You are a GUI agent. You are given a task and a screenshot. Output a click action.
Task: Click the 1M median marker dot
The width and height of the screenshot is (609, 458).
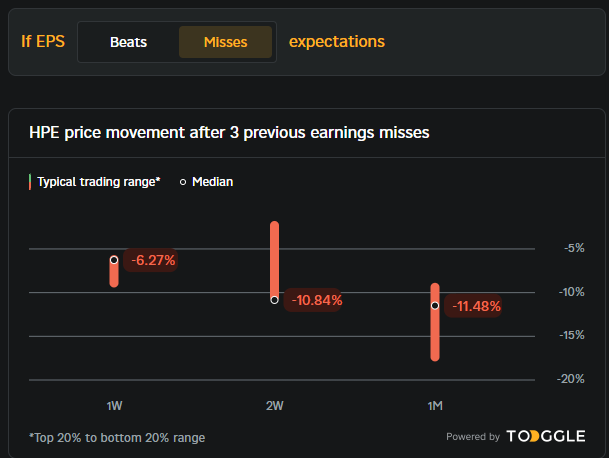tap(435, 306)
